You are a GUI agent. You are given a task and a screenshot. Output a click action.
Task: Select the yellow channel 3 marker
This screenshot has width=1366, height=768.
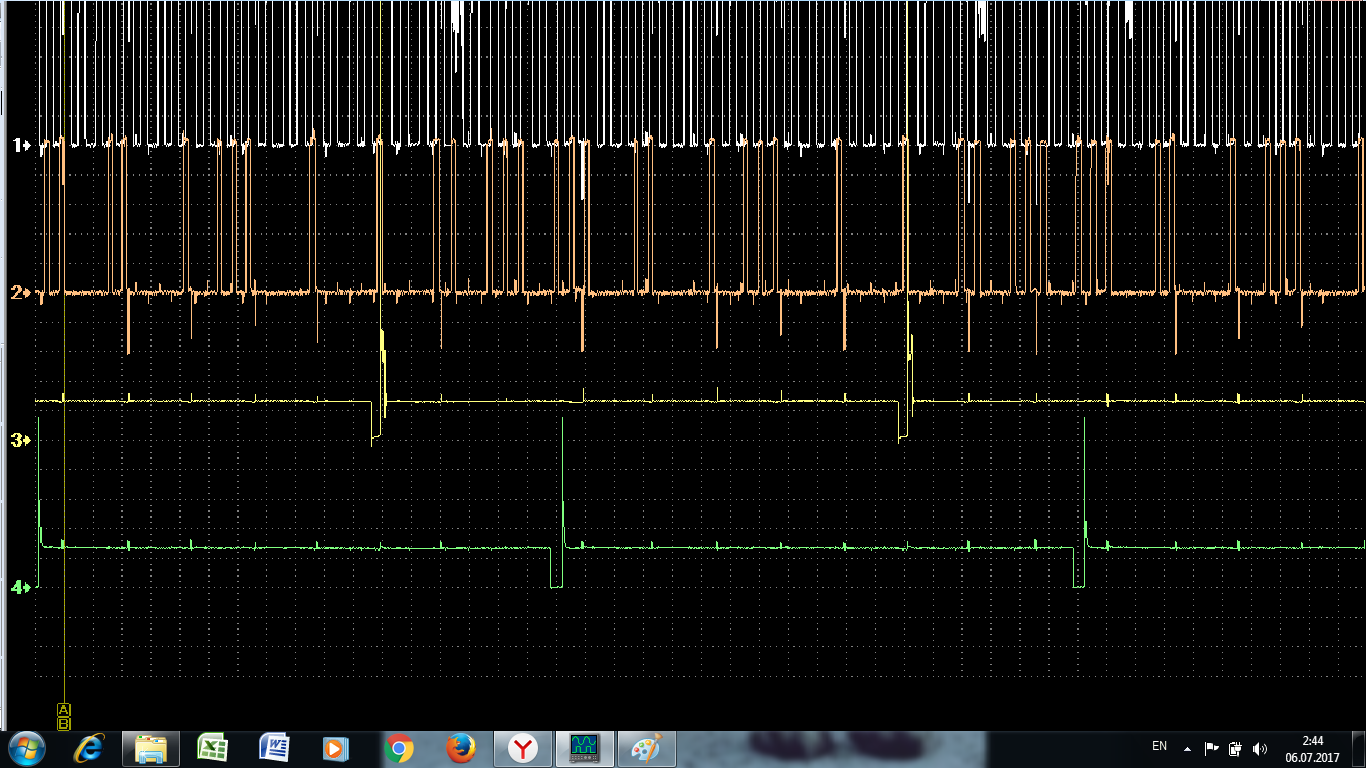tap(22, 439)
